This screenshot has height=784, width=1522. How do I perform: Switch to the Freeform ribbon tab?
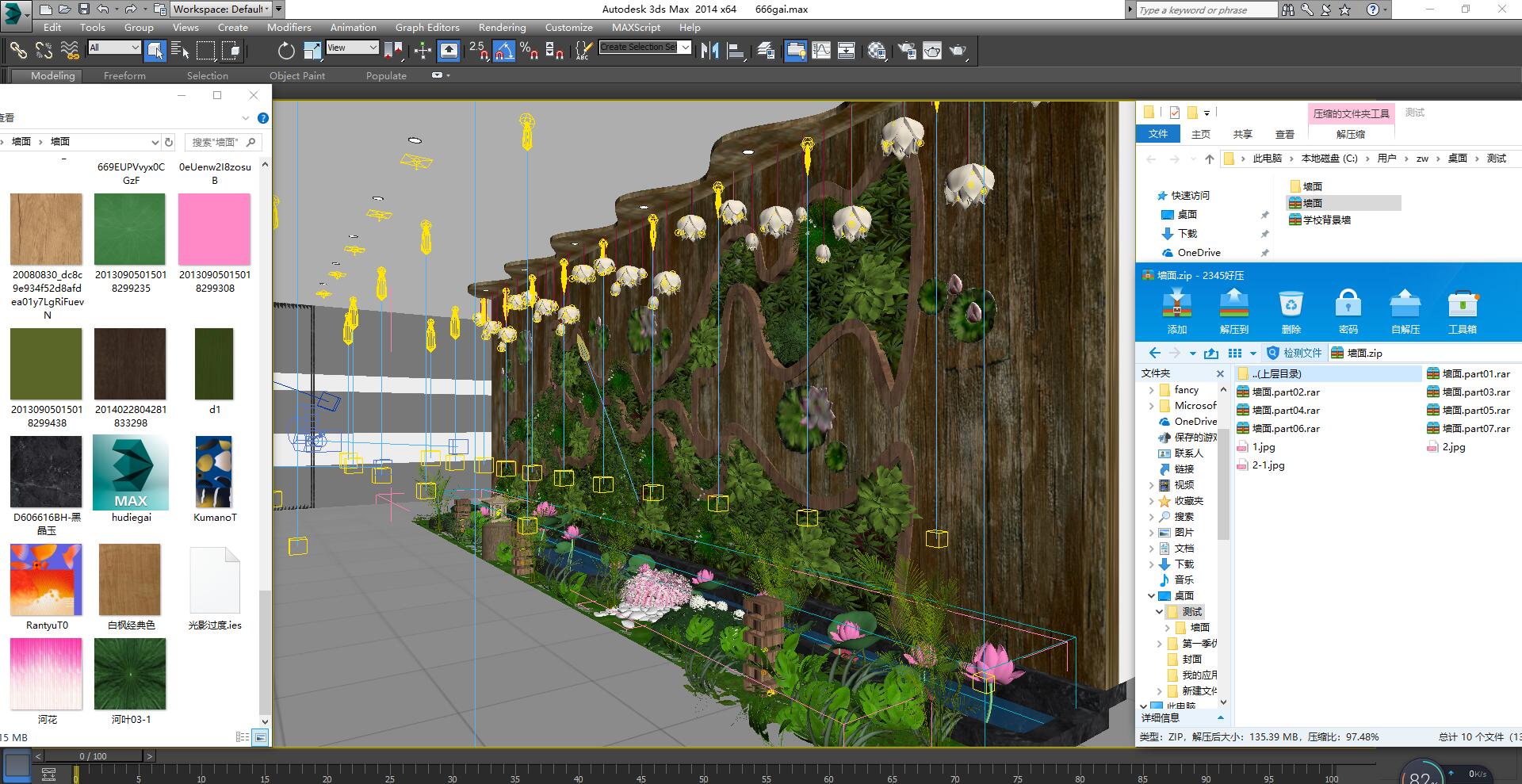[x=124, y=75]
